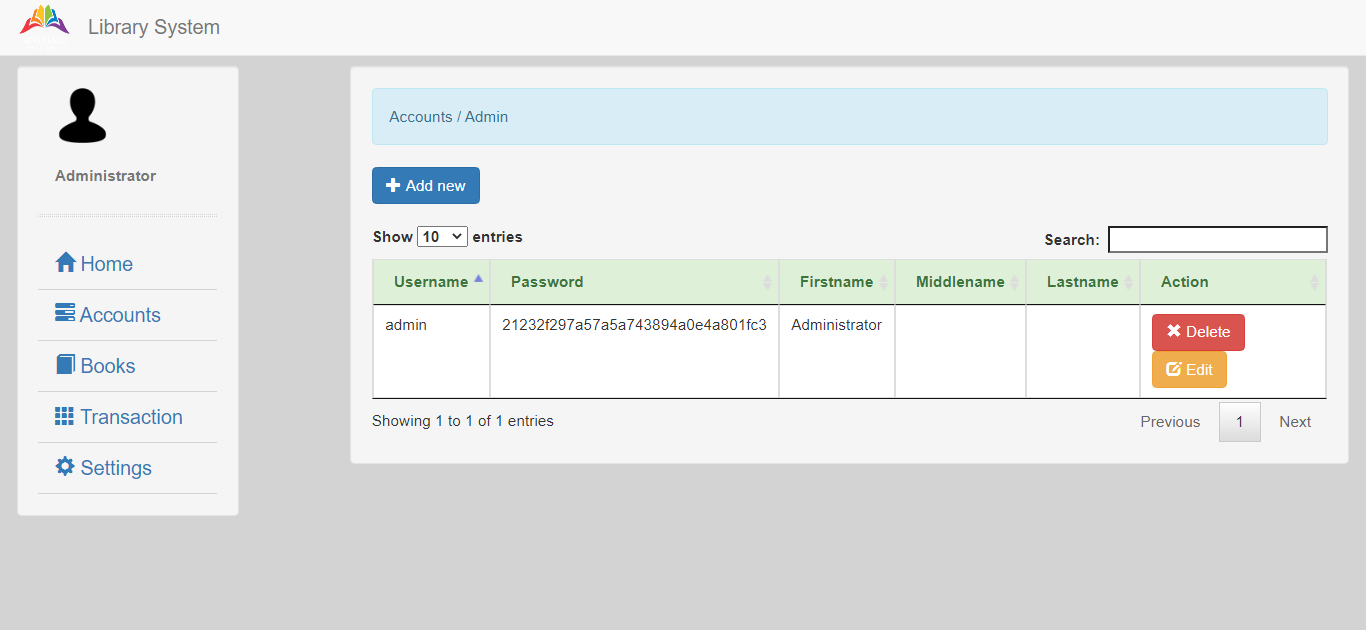
Task: Go to page 1 in pagination
Action: [1239, 421]
